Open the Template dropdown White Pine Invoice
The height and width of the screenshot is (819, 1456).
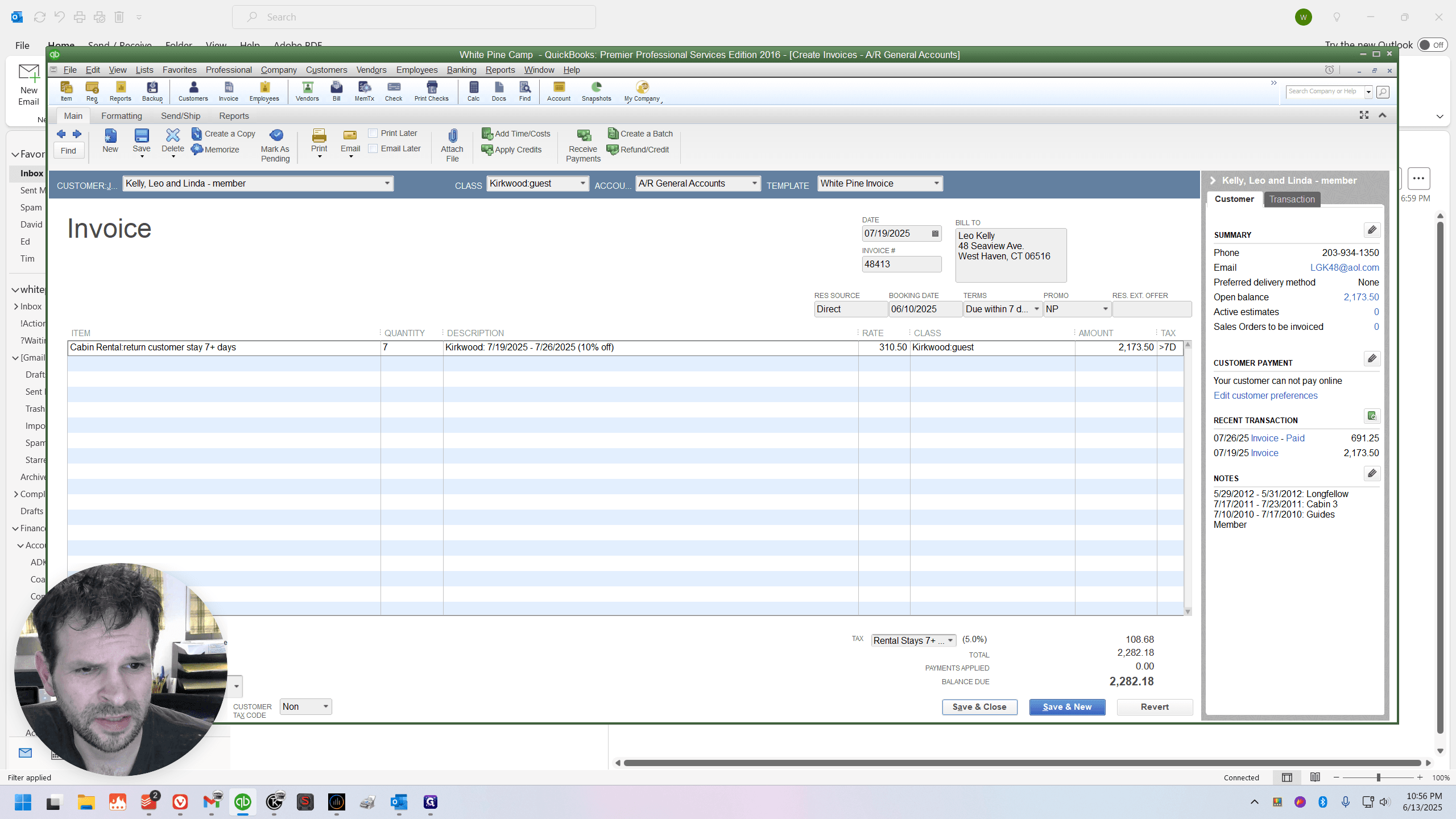936,183
